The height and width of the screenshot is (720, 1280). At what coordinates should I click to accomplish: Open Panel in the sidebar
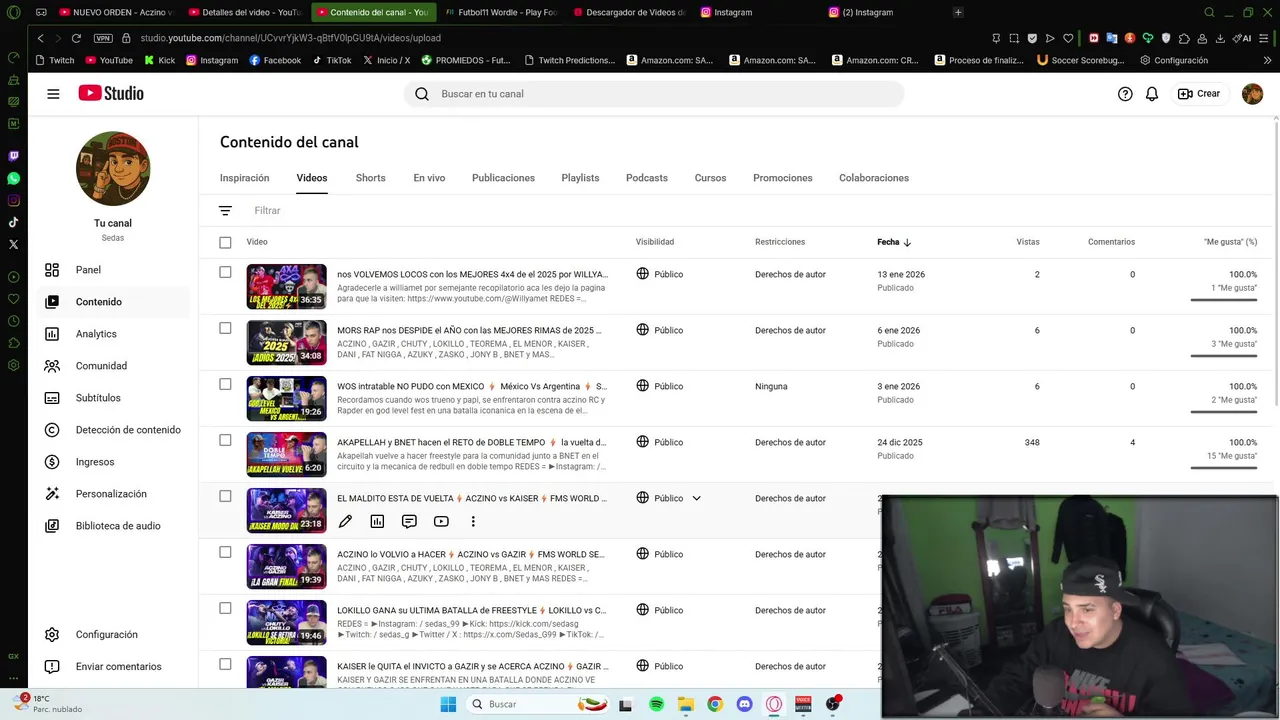[113, 270]
